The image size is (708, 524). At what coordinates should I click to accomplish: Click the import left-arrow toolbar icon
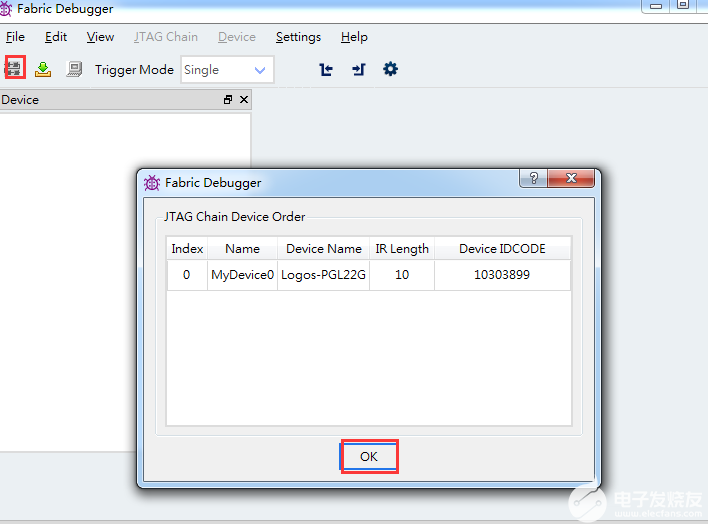pos(326,70)
